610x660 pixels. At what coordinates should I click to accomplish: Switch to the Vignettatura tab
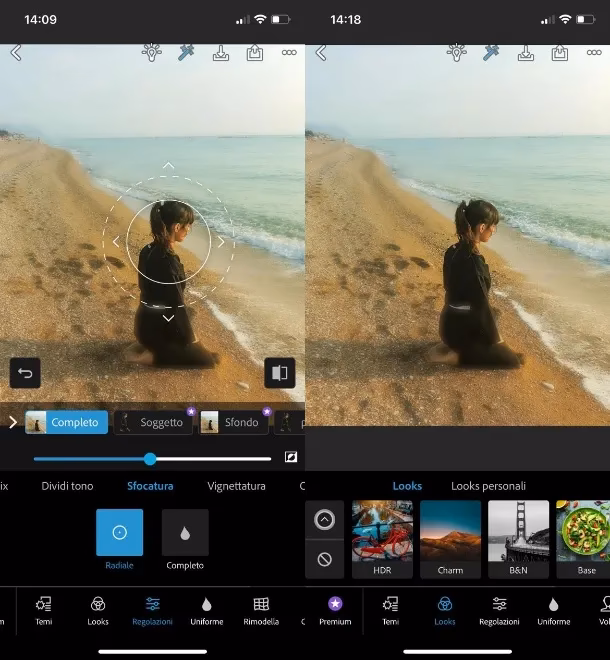click(x=236, y=486)
